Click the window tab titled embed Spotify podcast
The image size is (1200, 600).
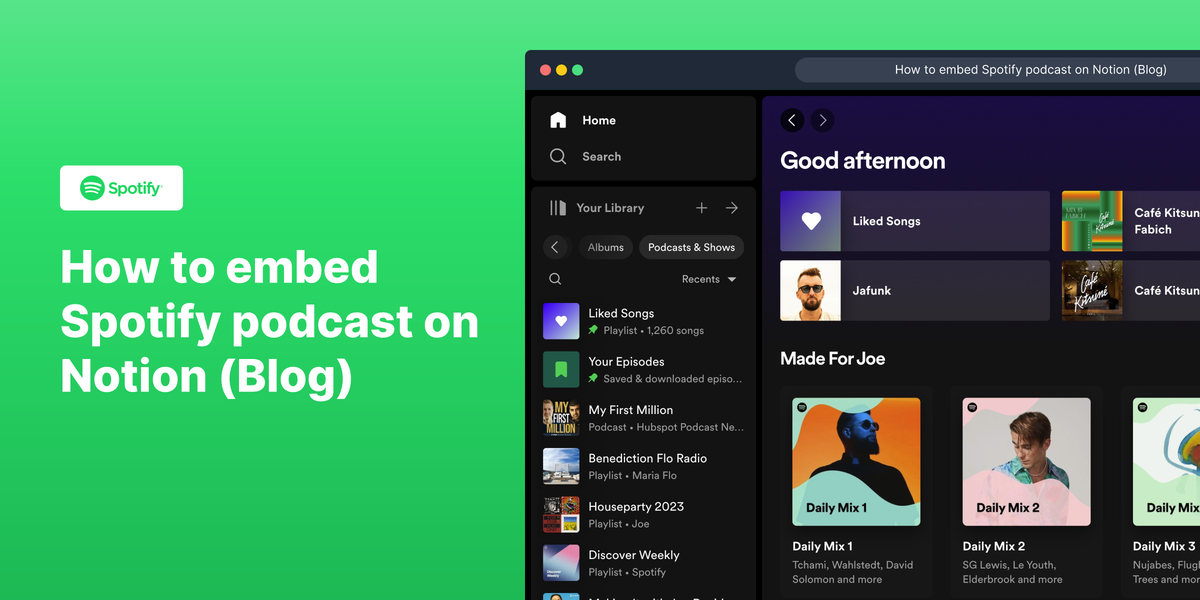pos(1030,69)
